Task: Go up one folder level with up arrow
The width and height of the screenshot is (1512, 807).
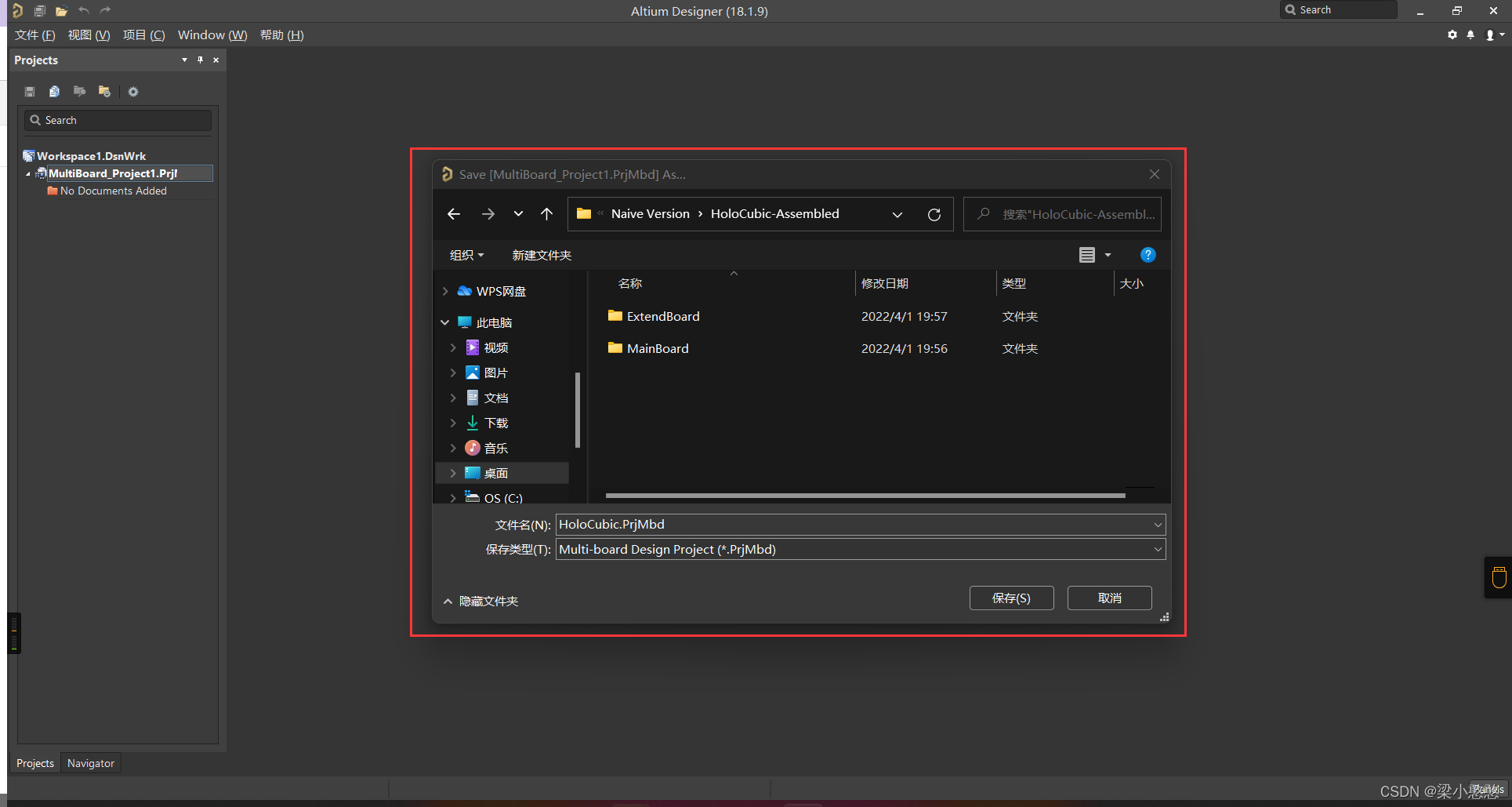Action: (546, 214)
